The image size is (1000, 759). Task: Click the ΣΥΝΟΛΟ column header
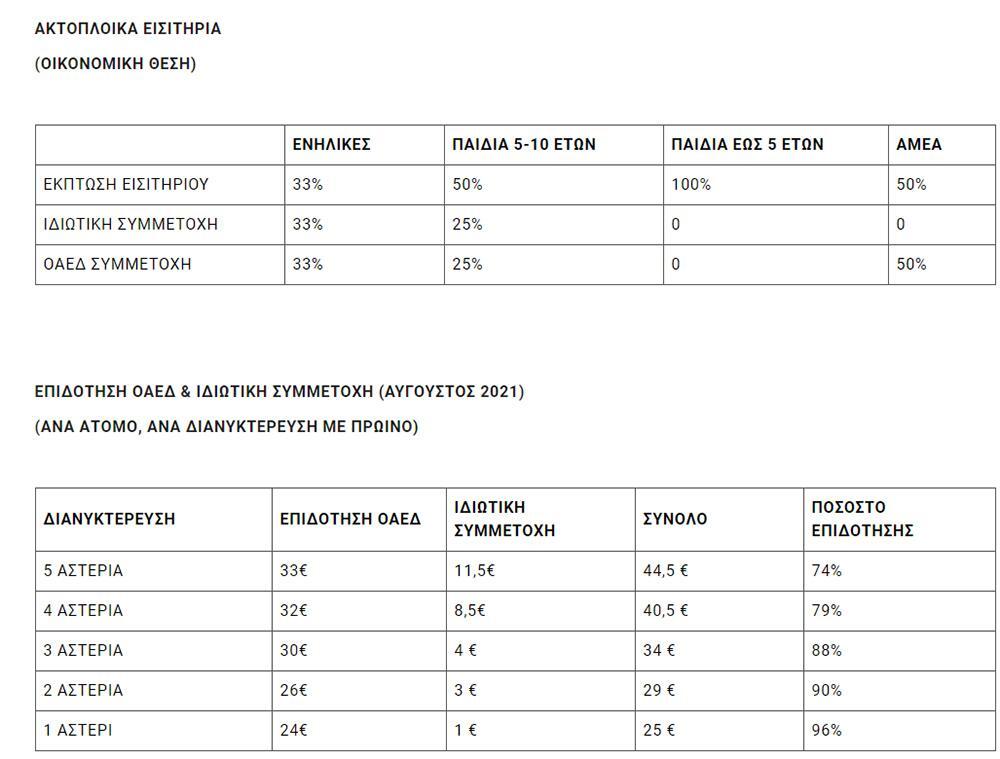click(675, 519)
